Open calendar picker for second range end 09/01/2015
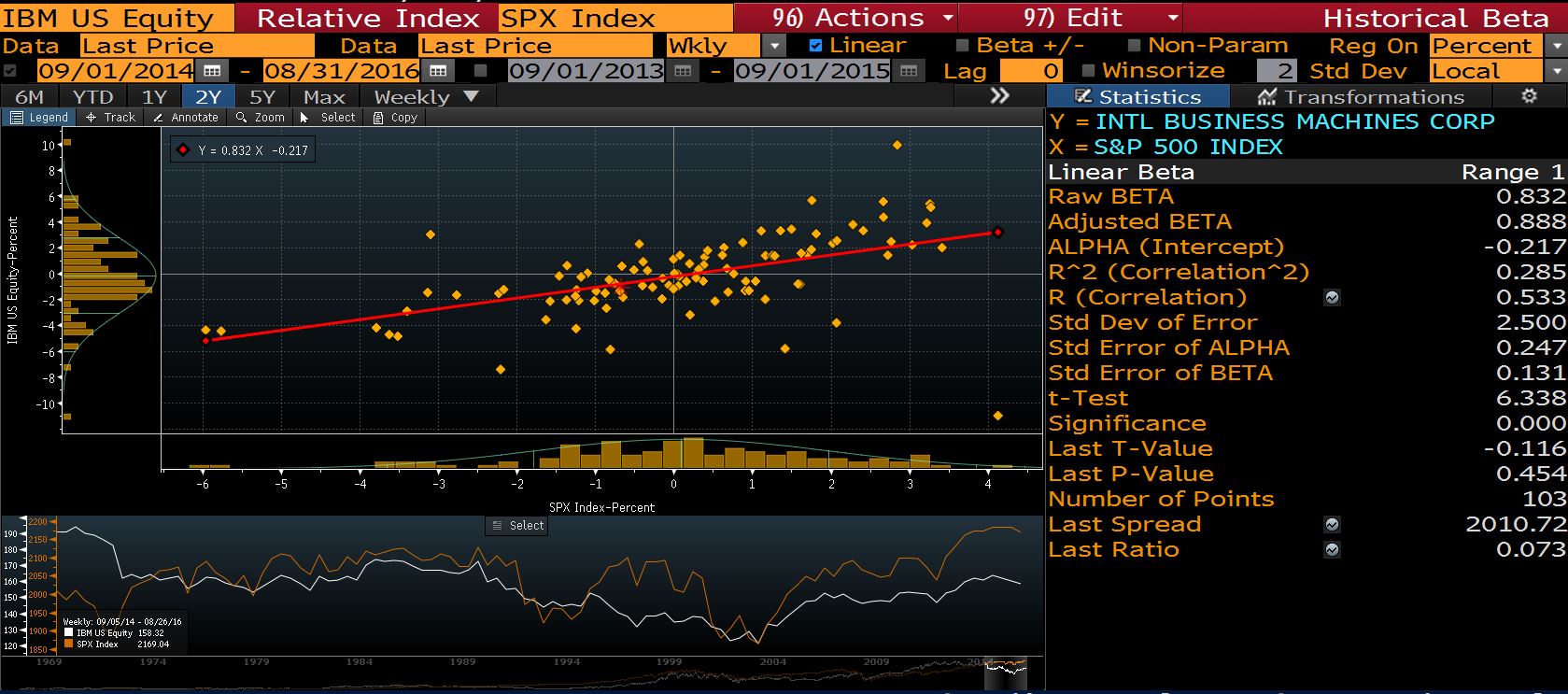This screenshot has height=694, width=1568. point(908,71)
